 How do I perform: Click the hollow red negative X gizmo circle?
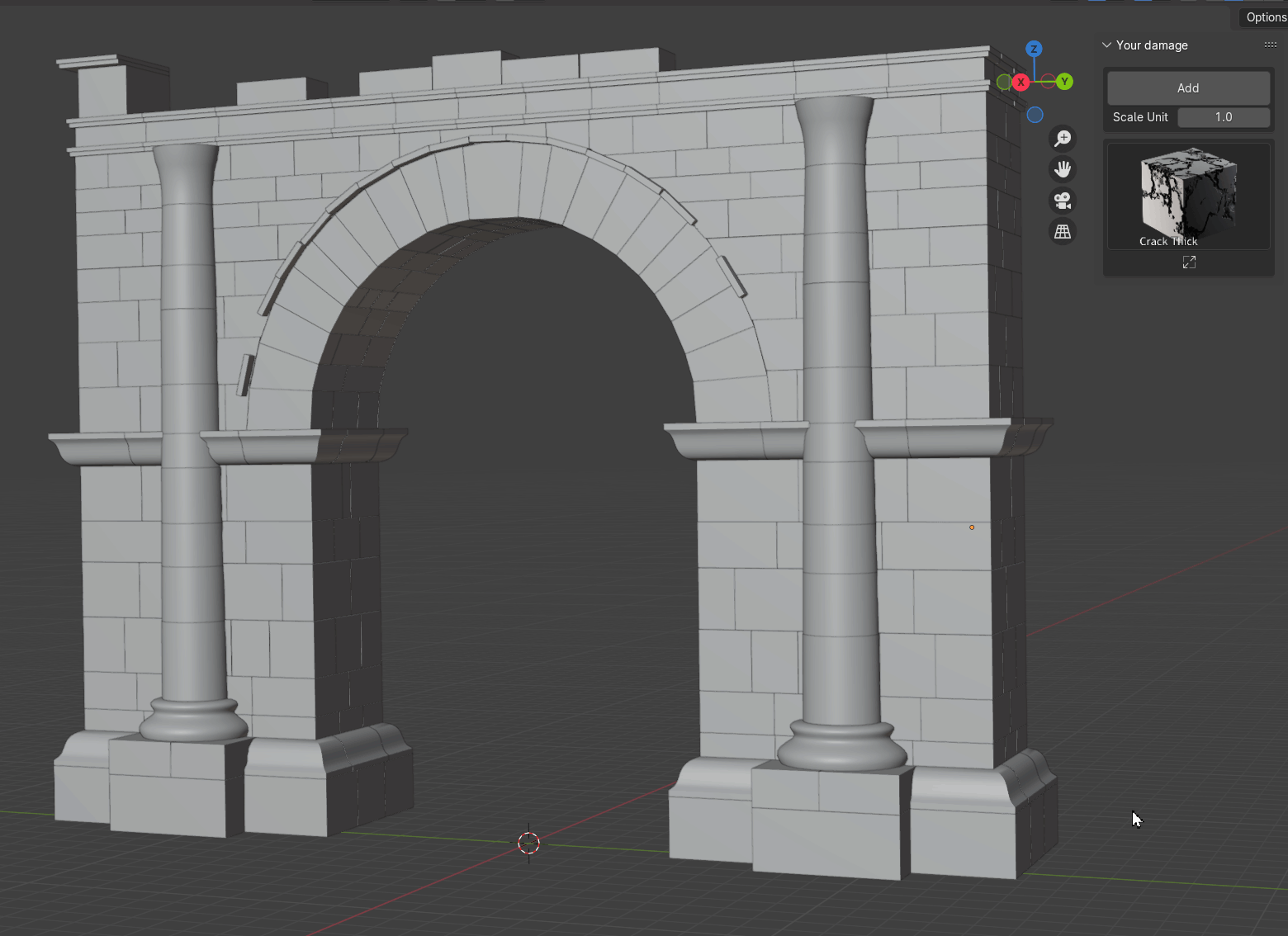(1048, 81)
